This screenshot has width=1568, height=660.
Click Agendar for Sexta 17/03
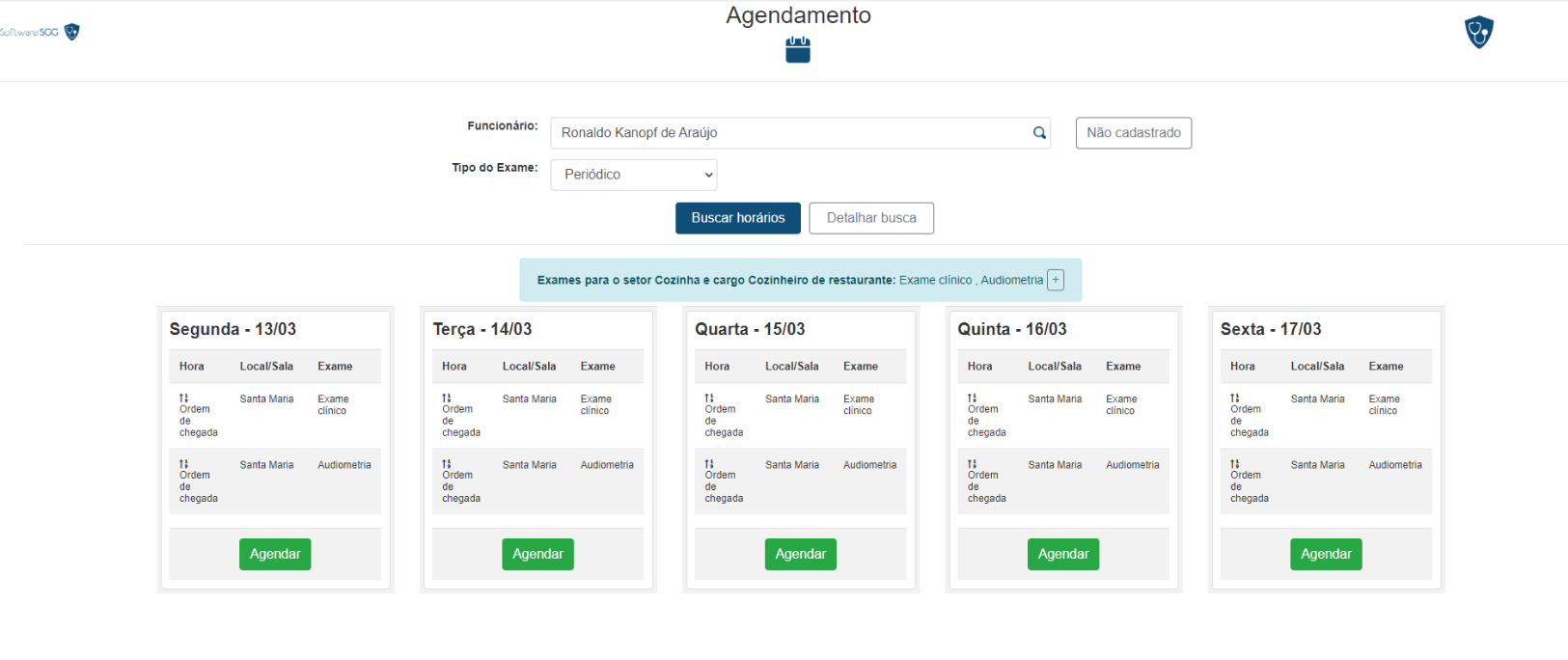[1325, 554]
